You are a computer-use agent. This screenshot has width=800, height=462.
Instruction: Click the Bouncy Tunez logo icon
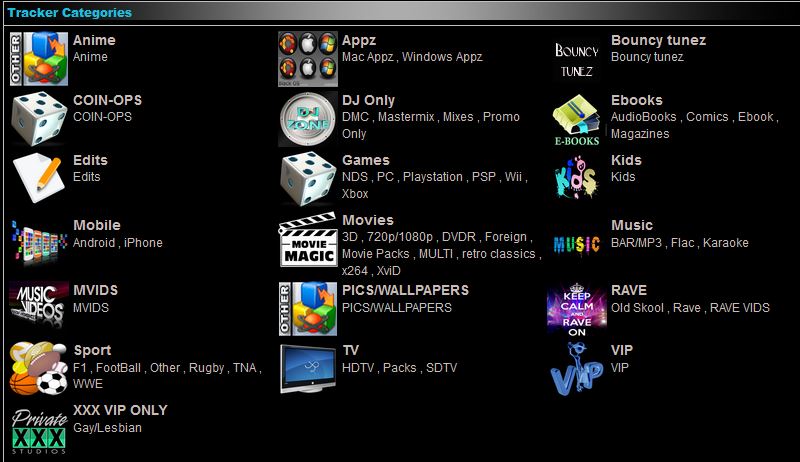[577, 60]
